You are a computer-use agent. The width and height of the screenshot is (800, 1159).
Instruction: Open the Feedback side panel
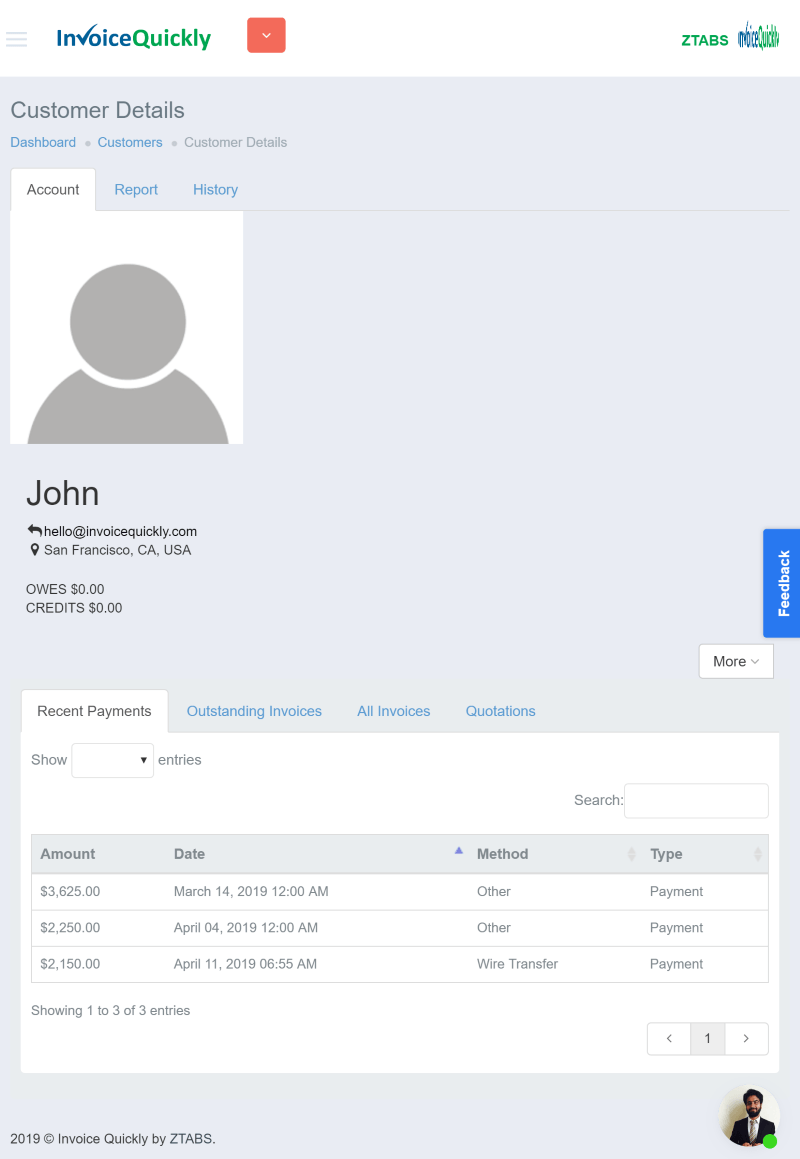[x=782, y=583]
